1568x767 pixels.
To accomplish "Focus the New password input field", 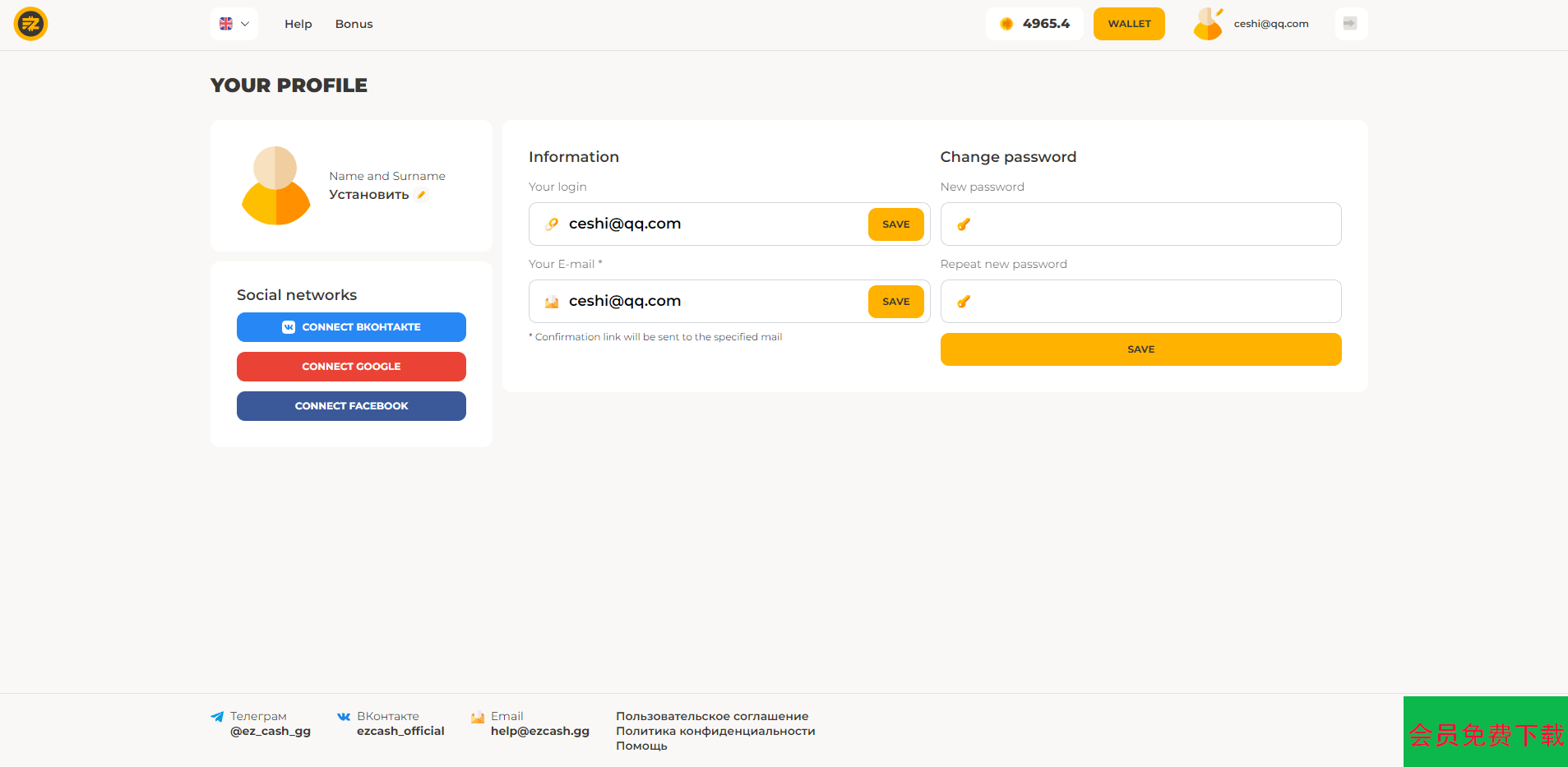I will pos(1151,224).
